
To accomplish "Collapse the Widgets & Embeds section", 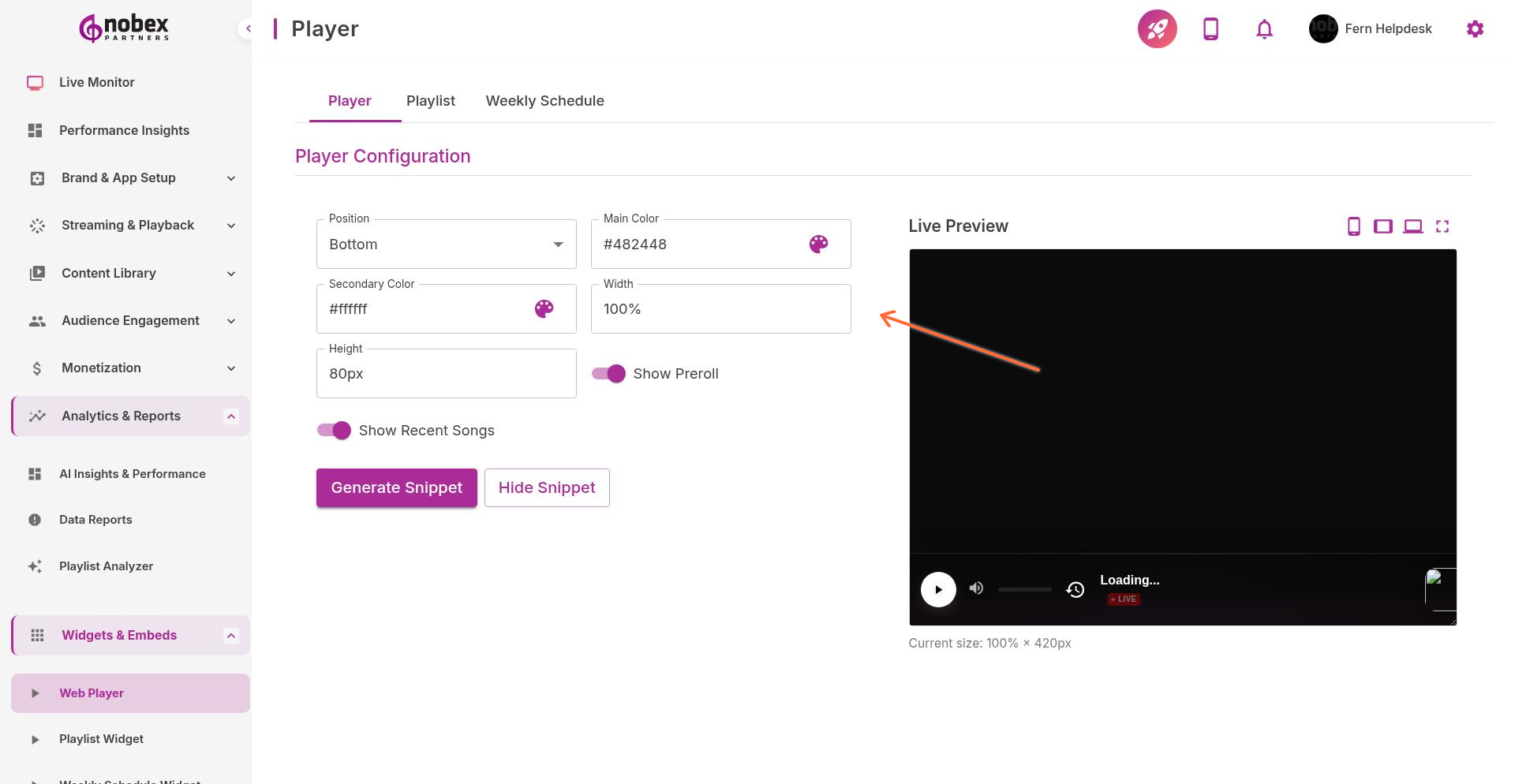I will (x=230, y=635).
